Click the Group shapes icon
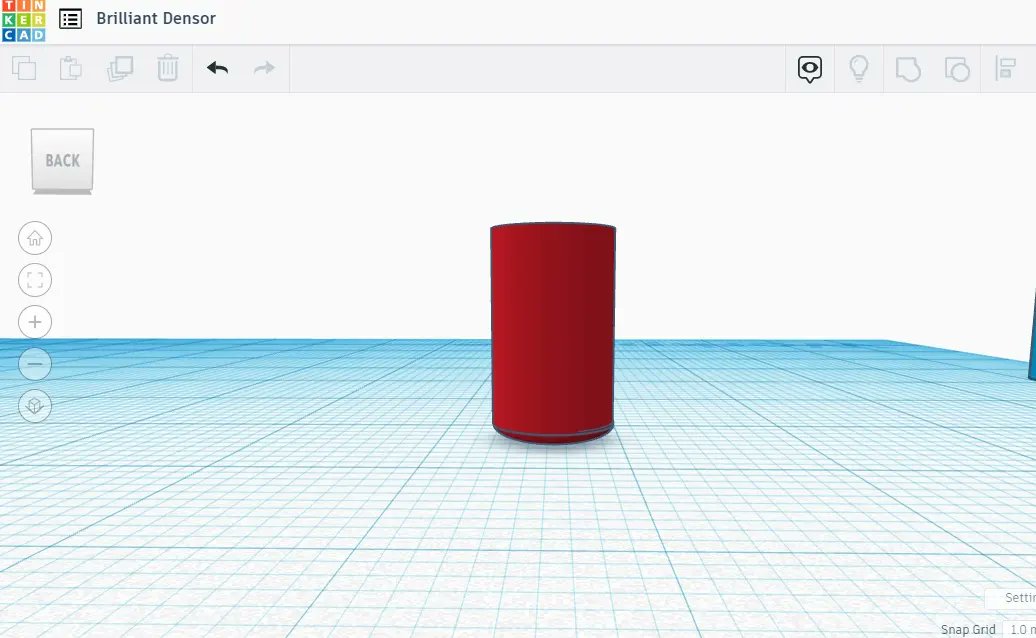1036x638 pixels. pyautogui.click(x=908, y=69)
